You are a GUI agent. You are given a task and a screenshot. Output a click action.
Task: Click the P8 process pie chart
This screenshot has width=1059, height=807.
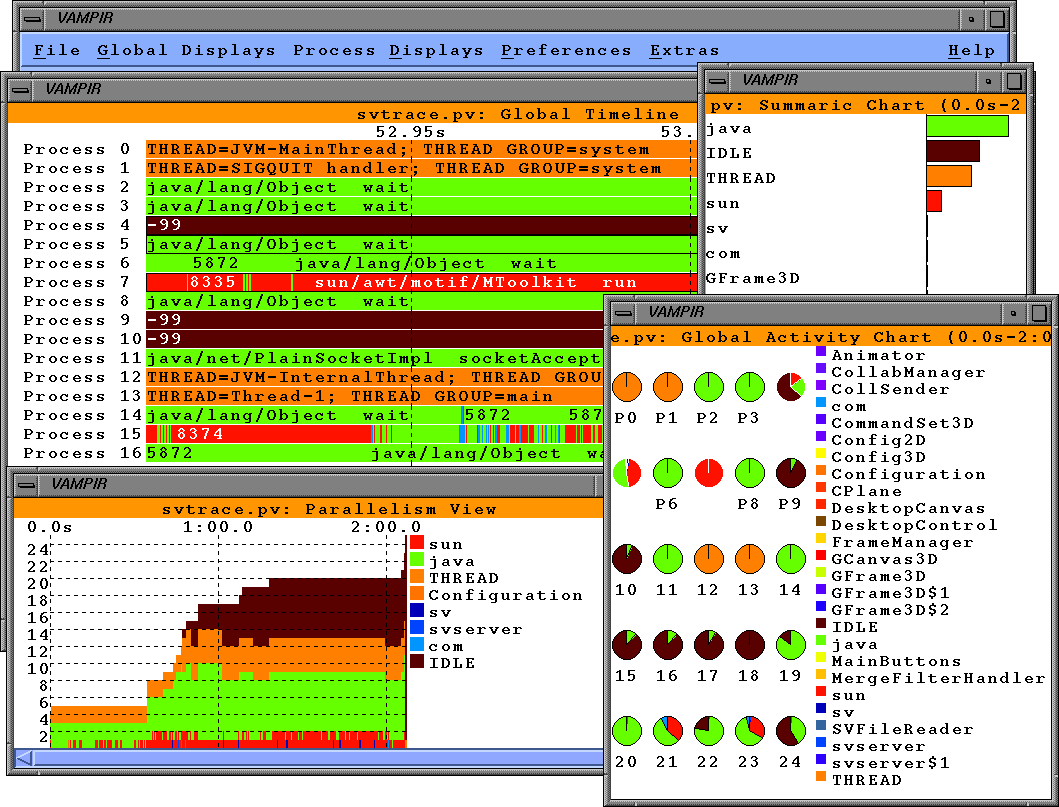[x=750, y=473]
